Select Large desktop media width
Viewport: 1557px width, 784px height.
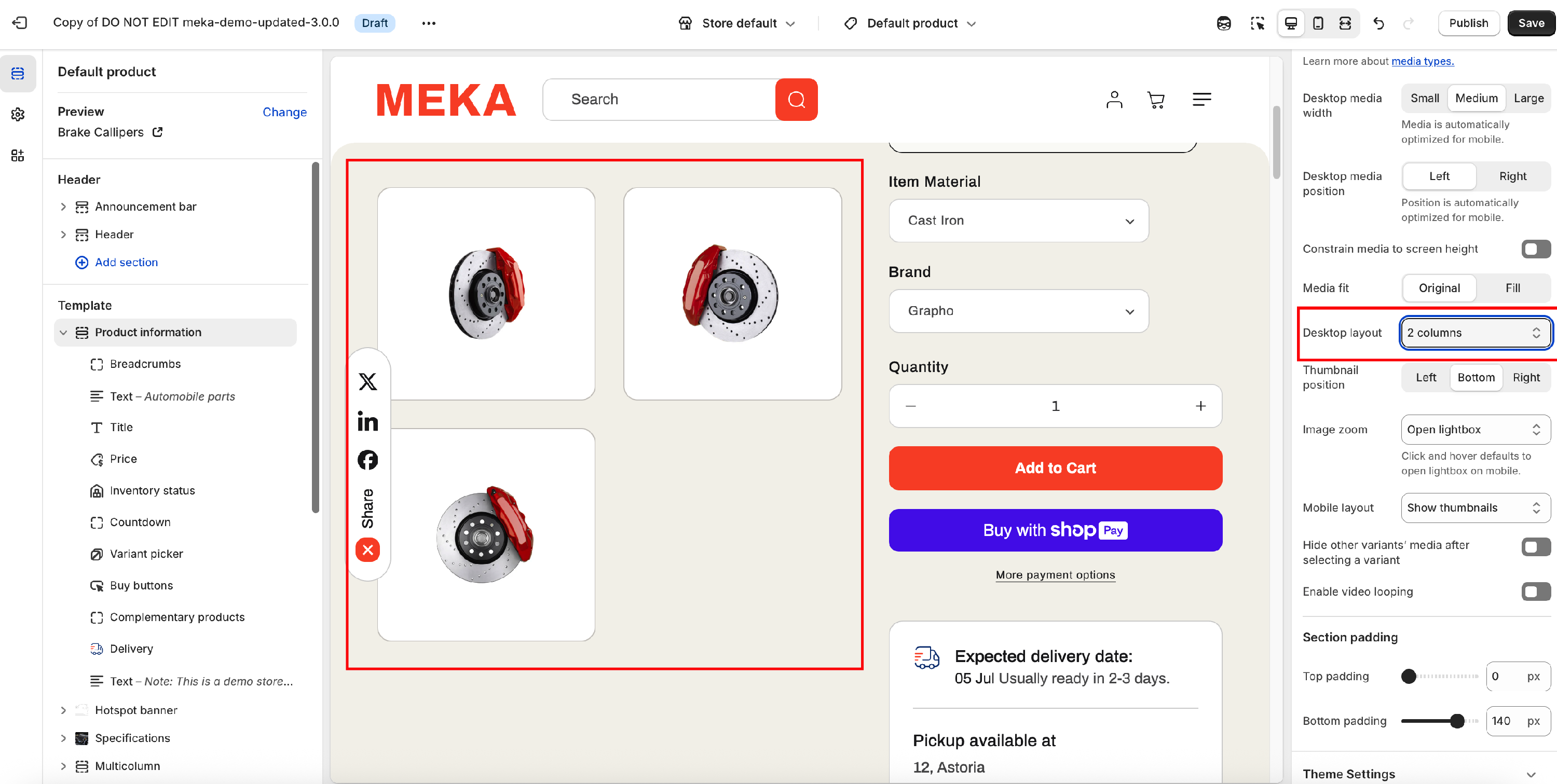point(1528,98)
